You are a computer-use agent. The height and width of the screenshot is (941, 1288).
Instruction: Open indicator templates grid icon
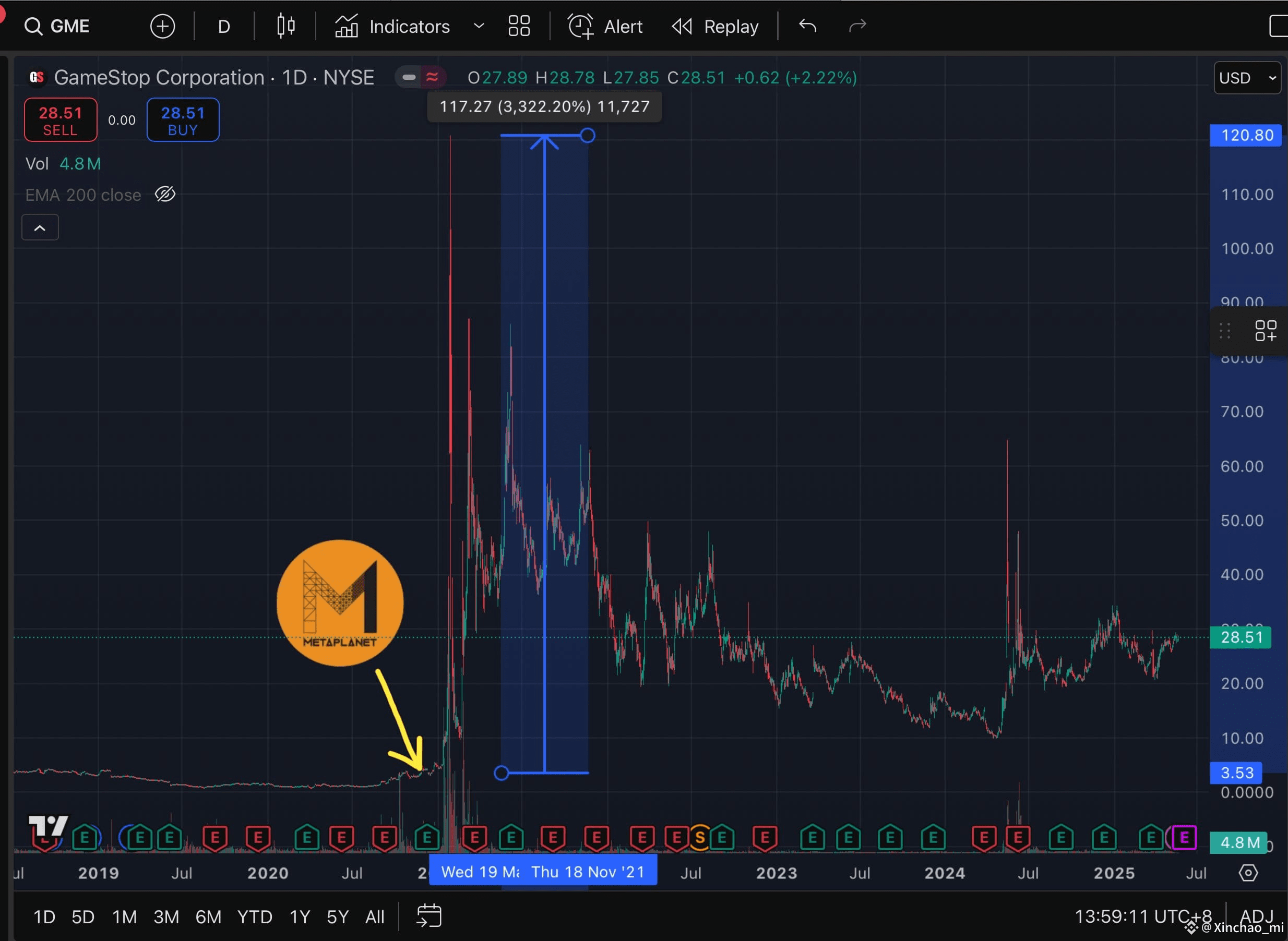coord(519,26)
